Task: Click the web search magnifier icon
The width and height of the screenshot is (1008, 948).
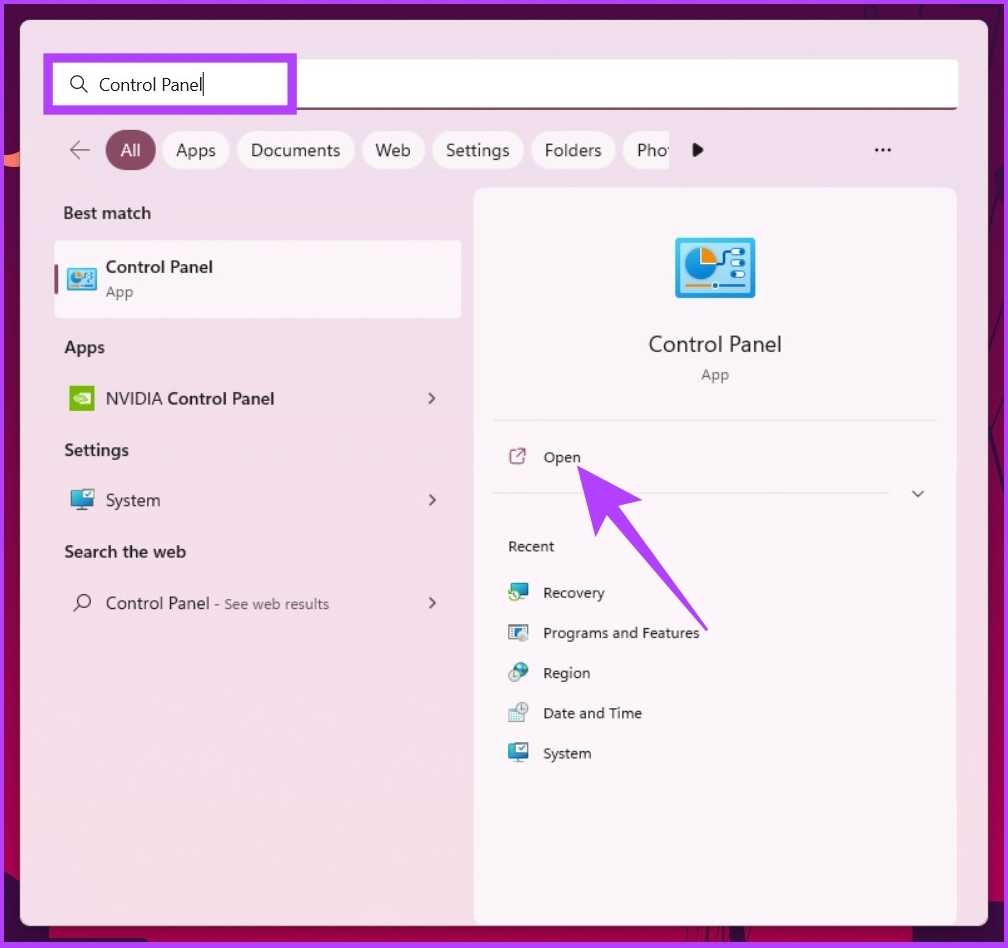Action: (82, 602)
